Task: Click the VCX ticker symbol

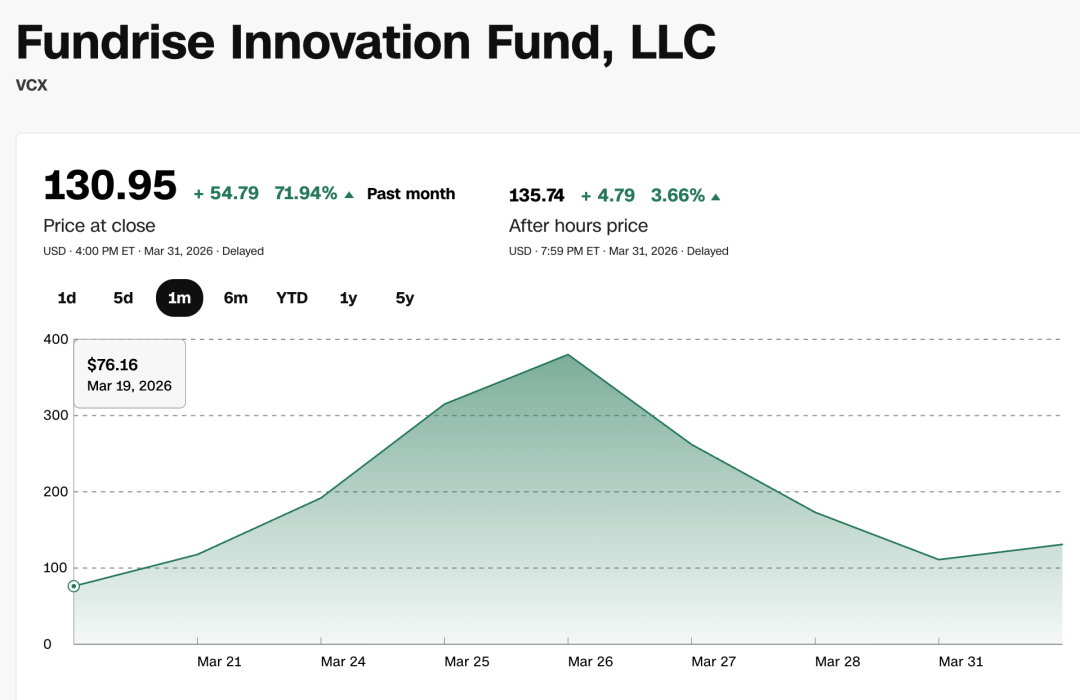Action: tap(32, 85)
